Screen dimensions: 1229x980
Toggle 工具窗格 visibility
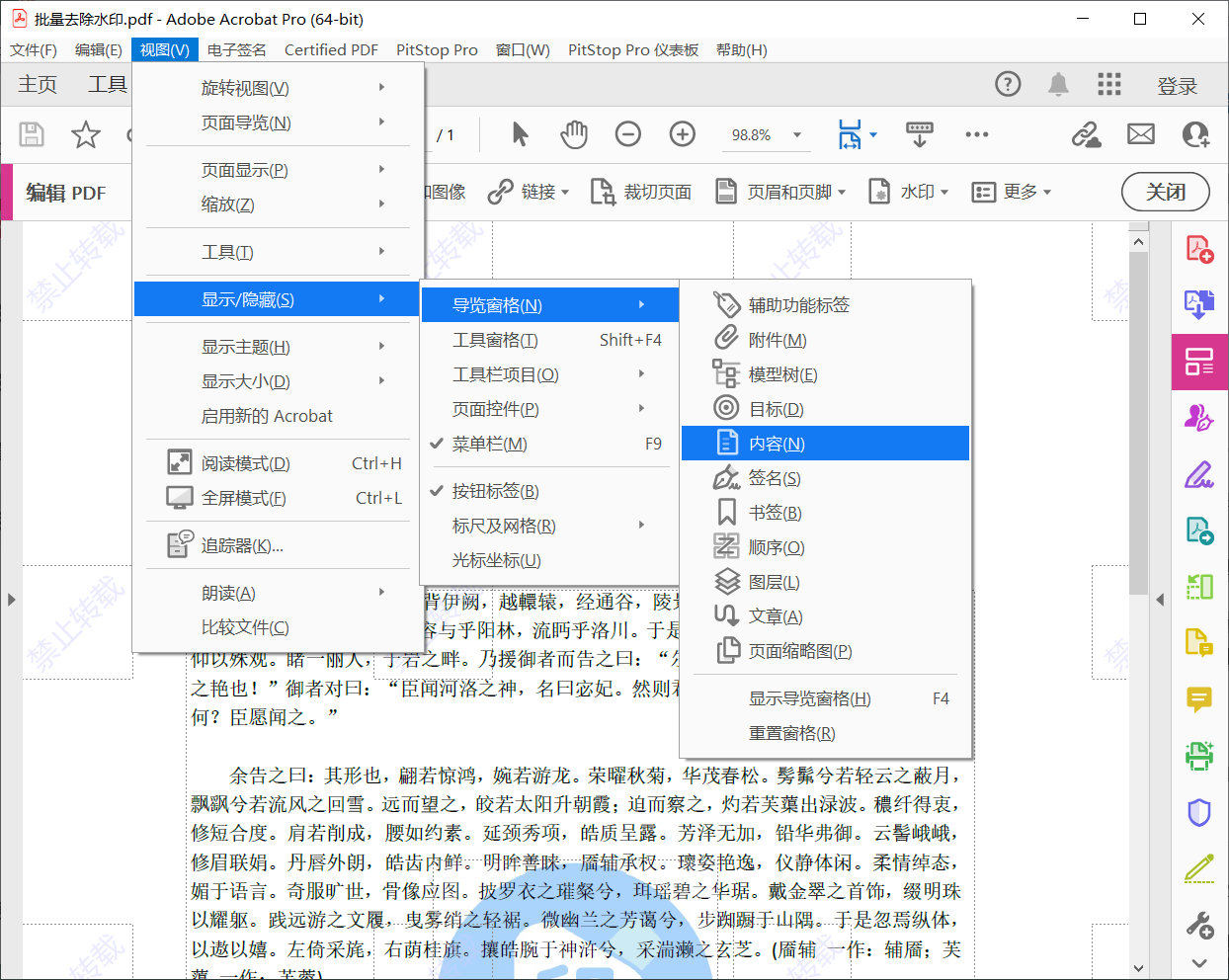coord(549,340)
